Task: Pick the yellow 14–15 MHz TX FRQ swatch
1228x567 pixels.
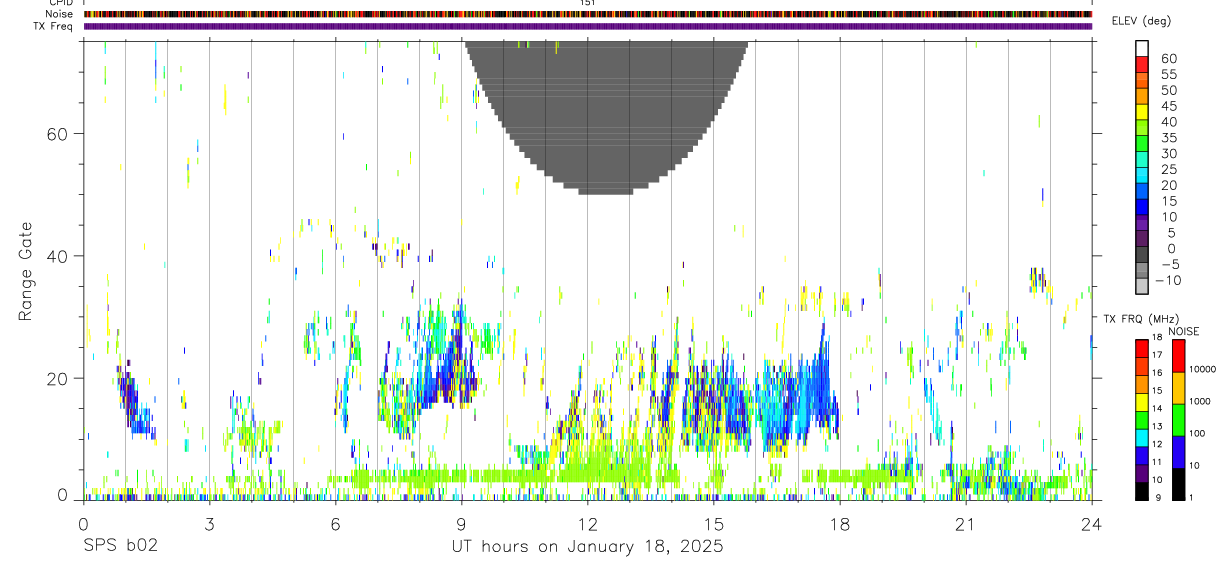Action: click(x=1142, y=402)
